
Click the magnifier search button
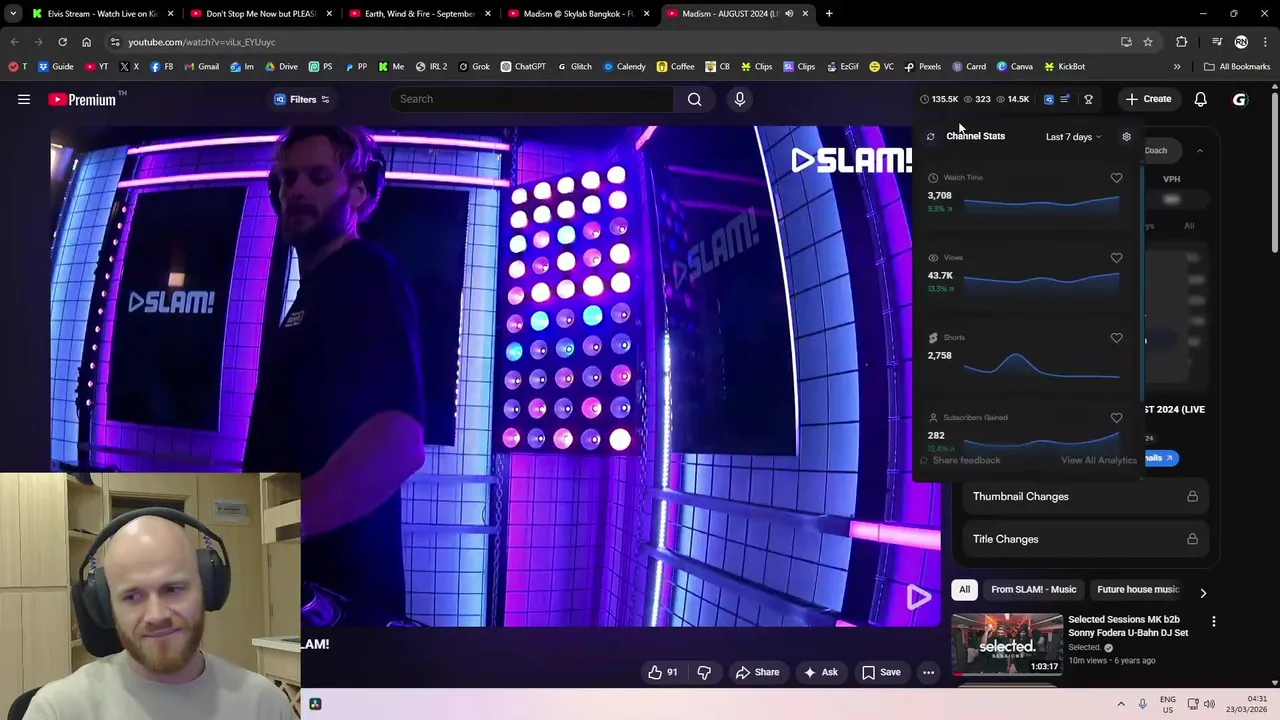[x=694, y=99]
